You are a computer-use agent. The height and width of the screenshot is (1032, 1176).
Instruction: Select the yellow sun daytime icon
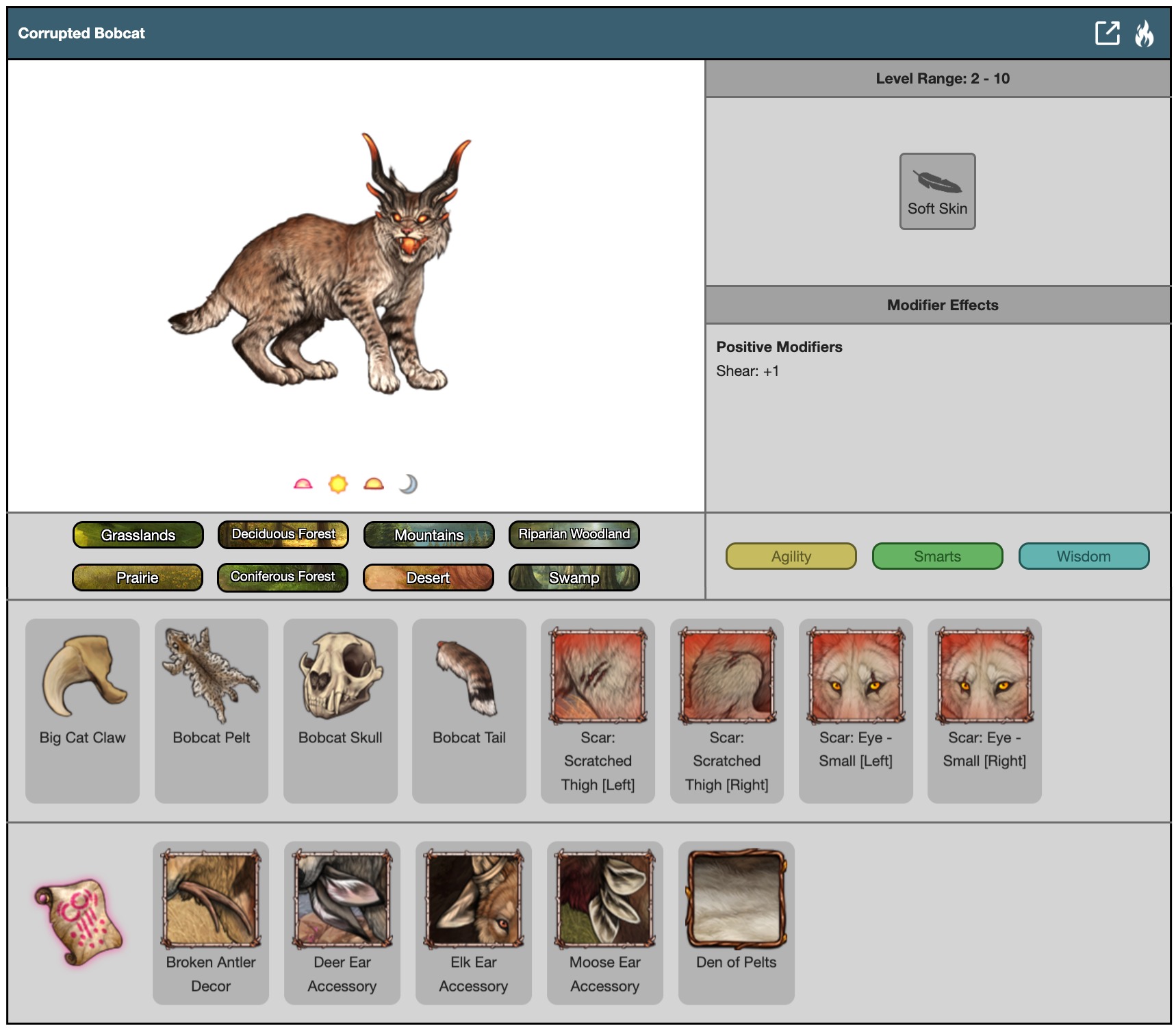(337, 484)
